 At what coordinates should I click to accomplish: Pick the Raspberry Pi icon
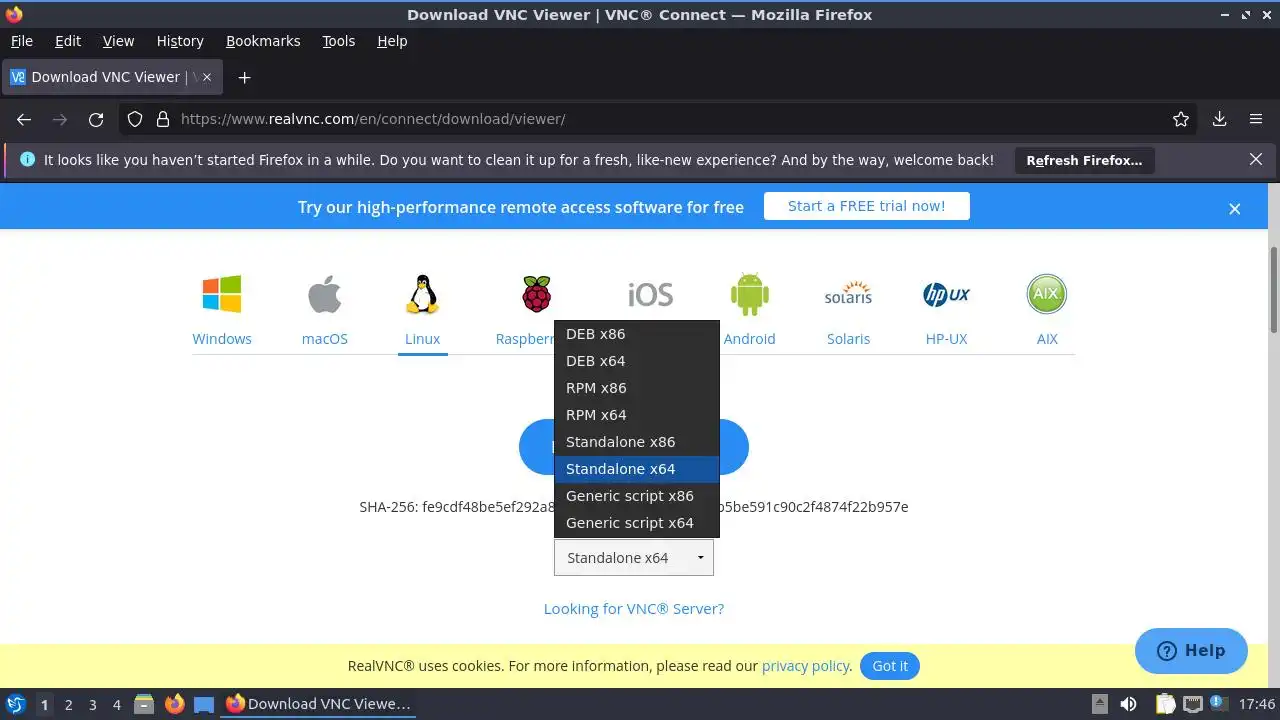tap(537, 295)
